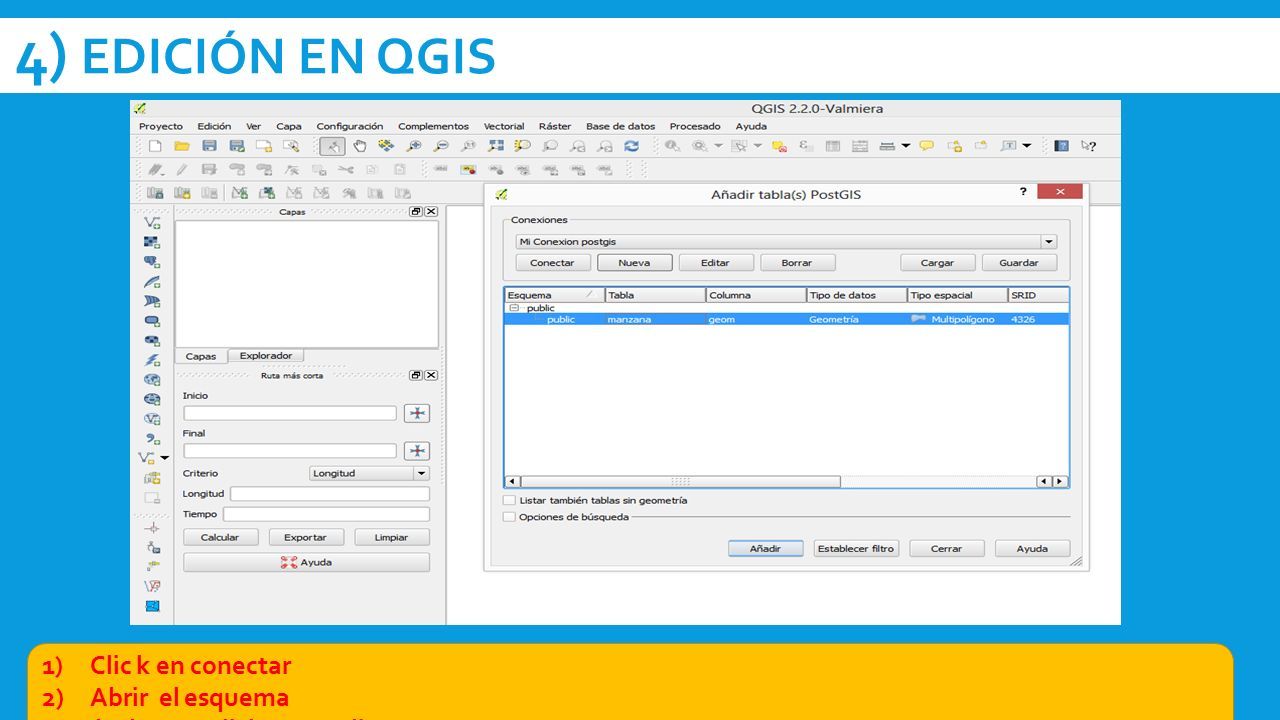The image size is (1280, 720).
Task: Toggle Opciones de búsqueda checkbox
Action: coord(509,517)
